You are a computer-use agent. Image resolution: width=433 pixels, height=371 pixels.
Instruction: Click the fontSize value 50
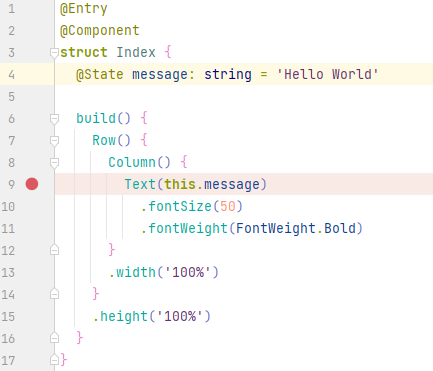pyautogui.click(x=228, y=206)
